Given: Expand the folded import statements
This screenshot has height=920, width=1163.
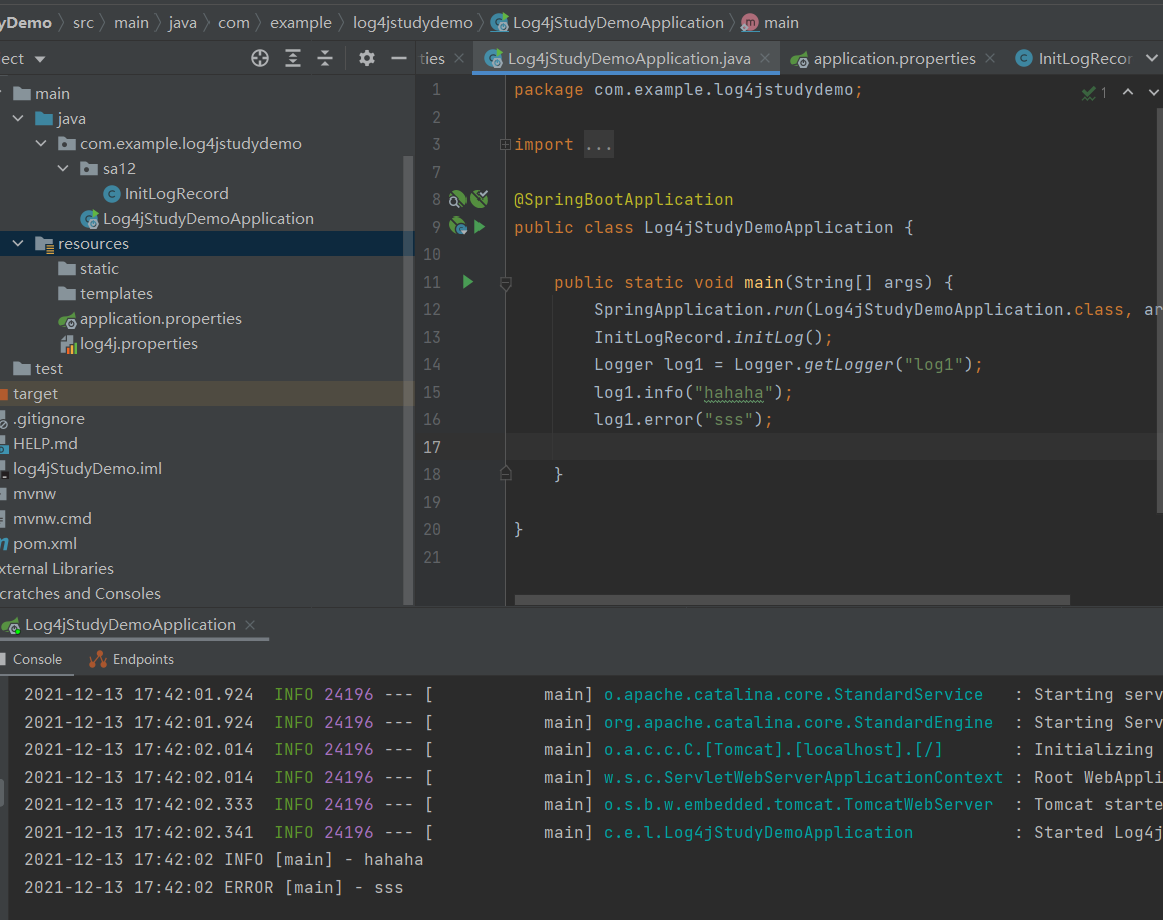Looking at the screenshot, I should (x=505, y=145).
